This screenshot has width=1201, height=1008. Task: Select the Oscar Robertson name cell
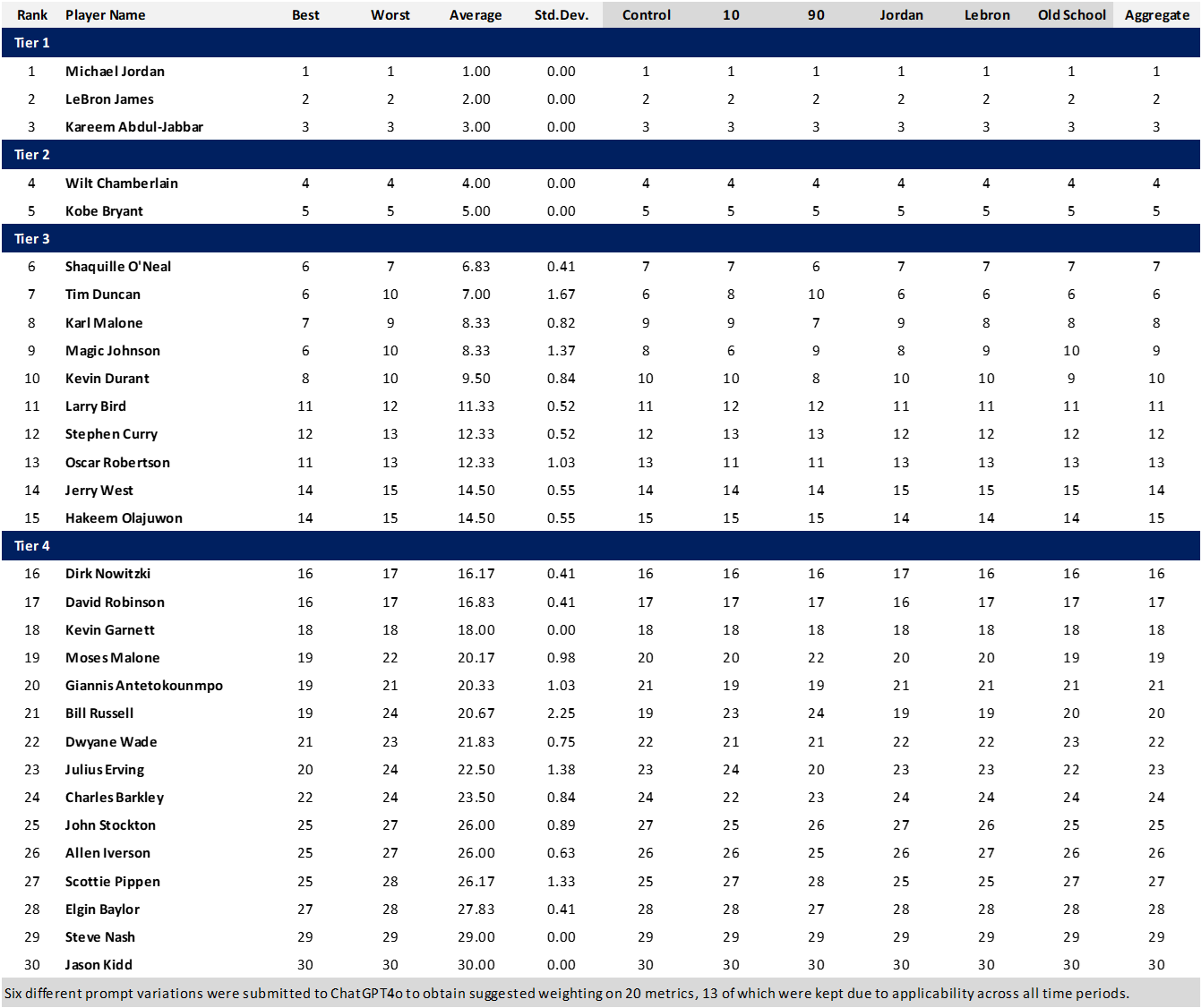117,463
